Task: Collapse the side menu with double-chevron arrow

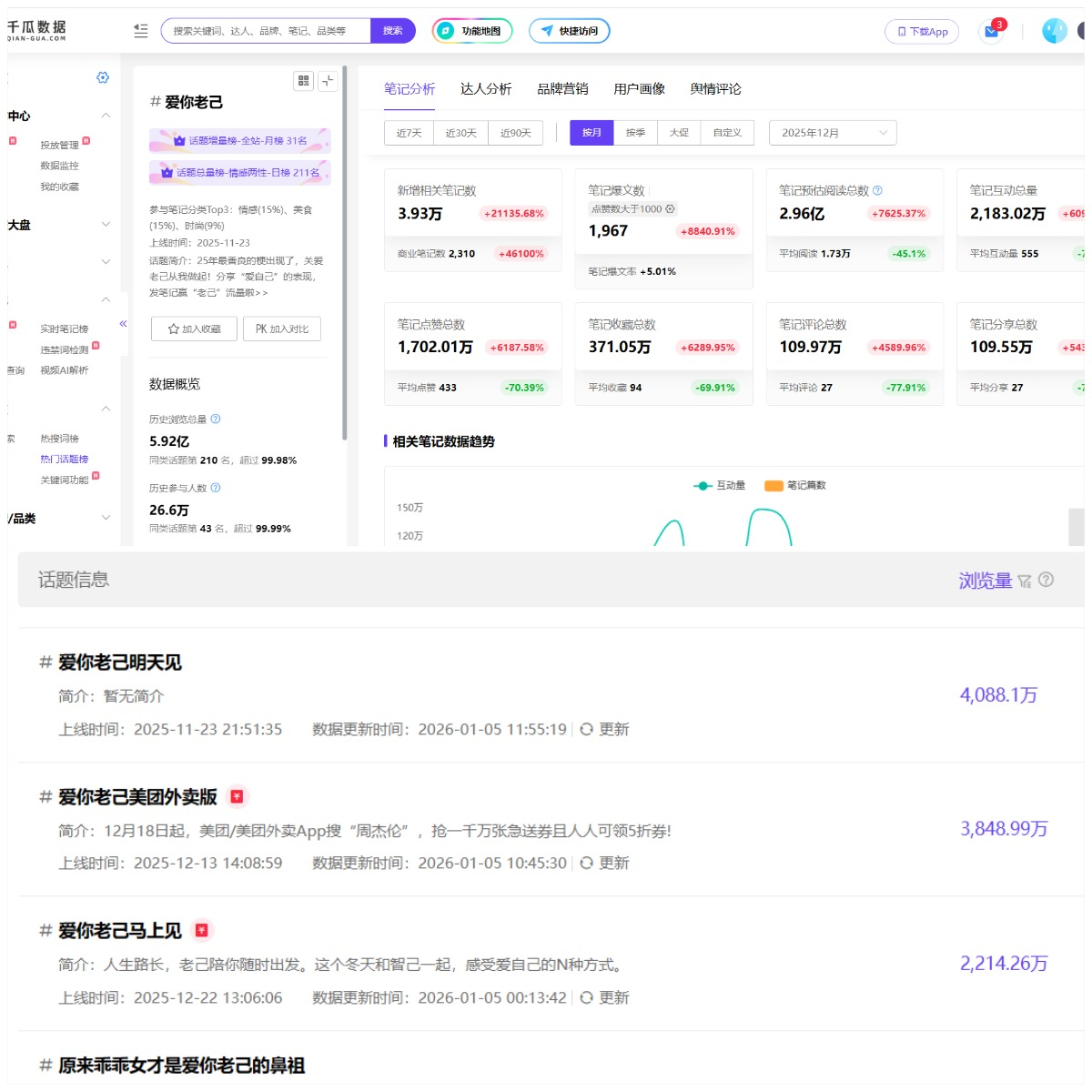Action: coord(123,324)
